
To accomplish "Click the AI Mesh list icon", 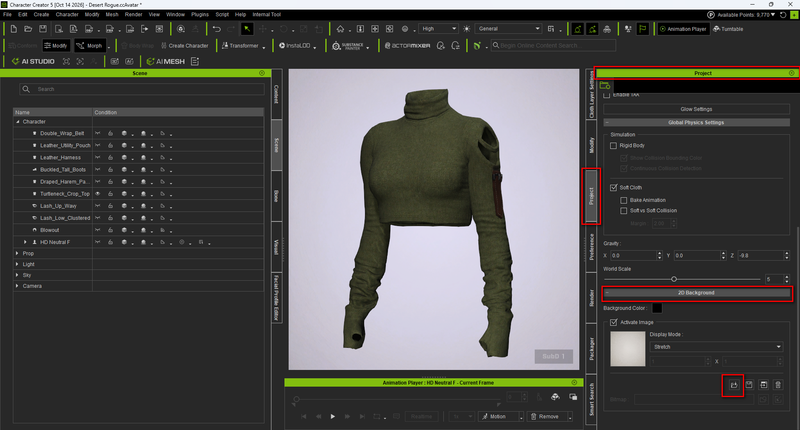I will point(195,61).
